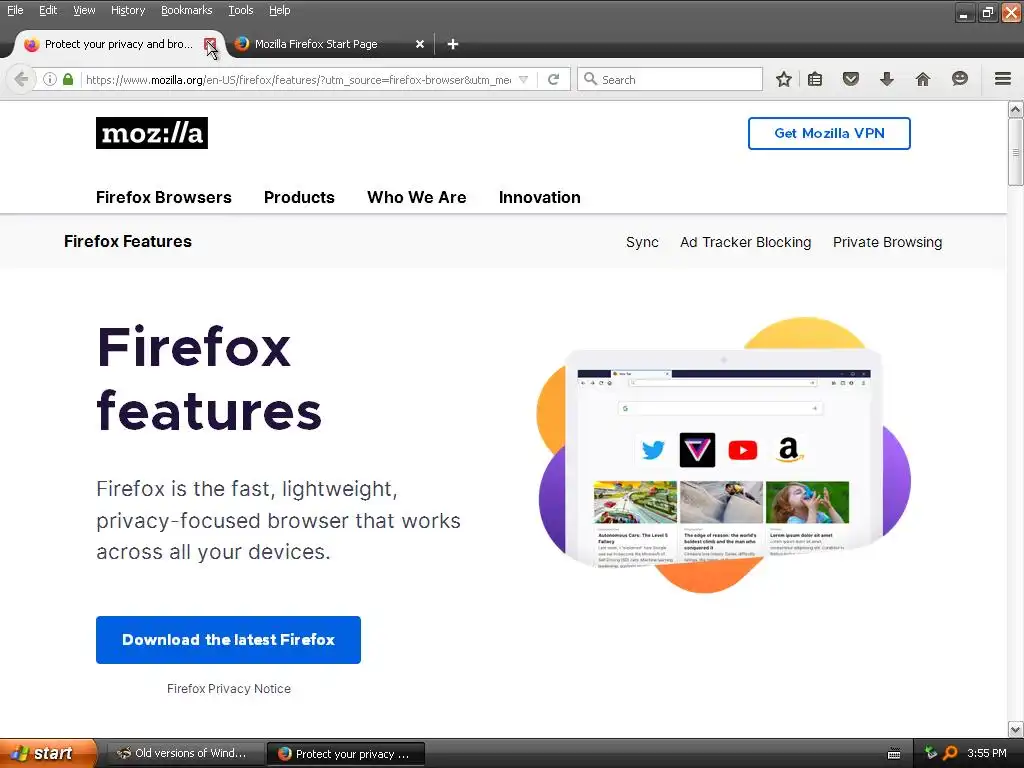Open address bar history dropdown arrow
Image resolution: width=1024 pixels, height=768 pixels.
[x=523, y=80]
